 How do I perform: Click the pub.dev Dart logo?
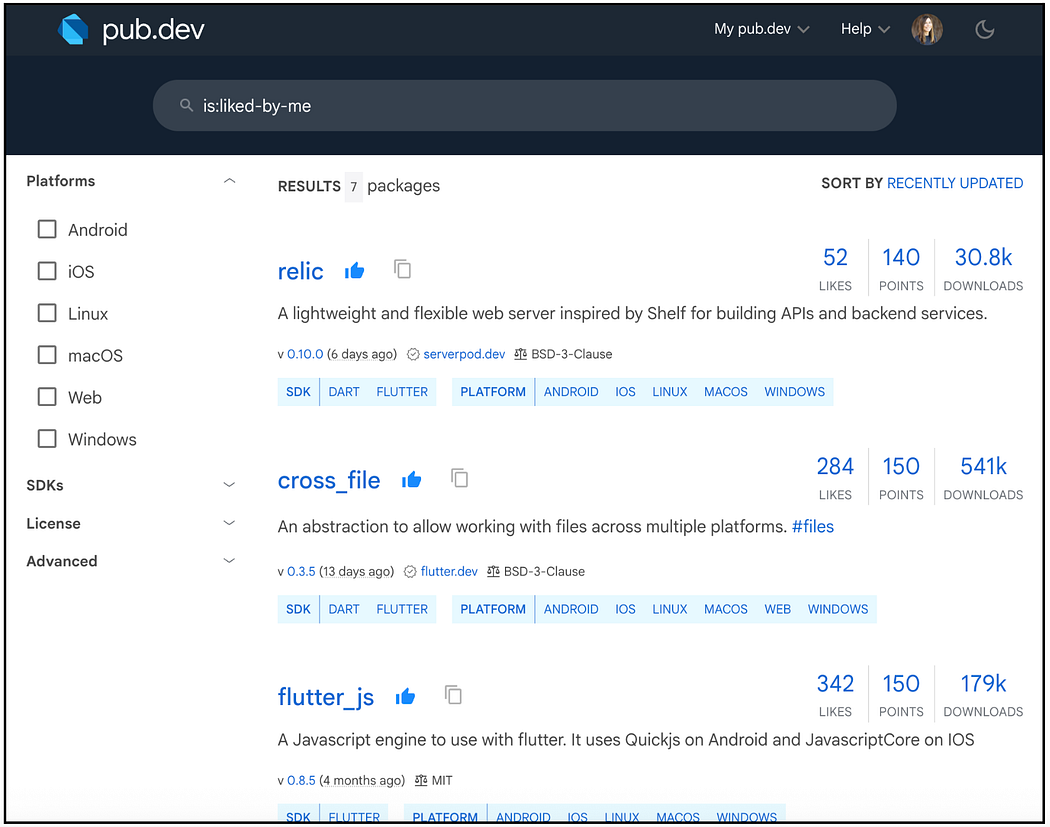tap(74, 29)
